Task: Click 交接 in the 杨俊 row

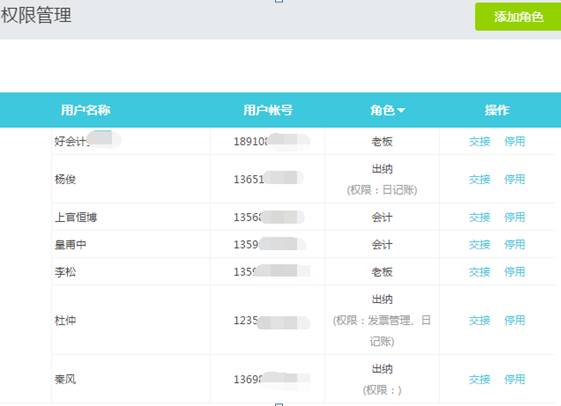Action: 479,179
